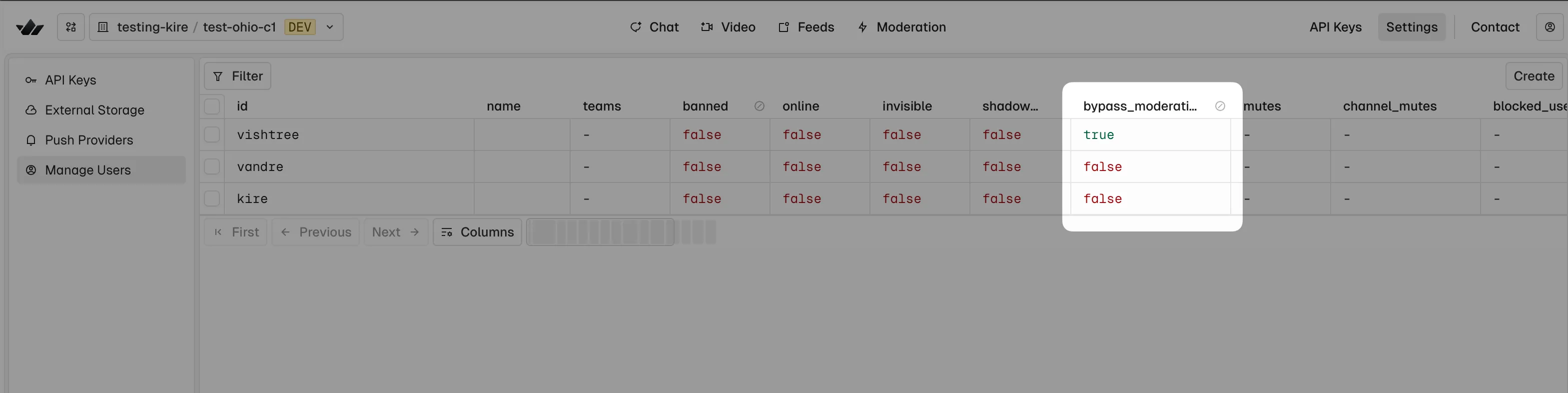Expand the test-ohio-c1 app dropdown
1568x393 pixels.
329,27
